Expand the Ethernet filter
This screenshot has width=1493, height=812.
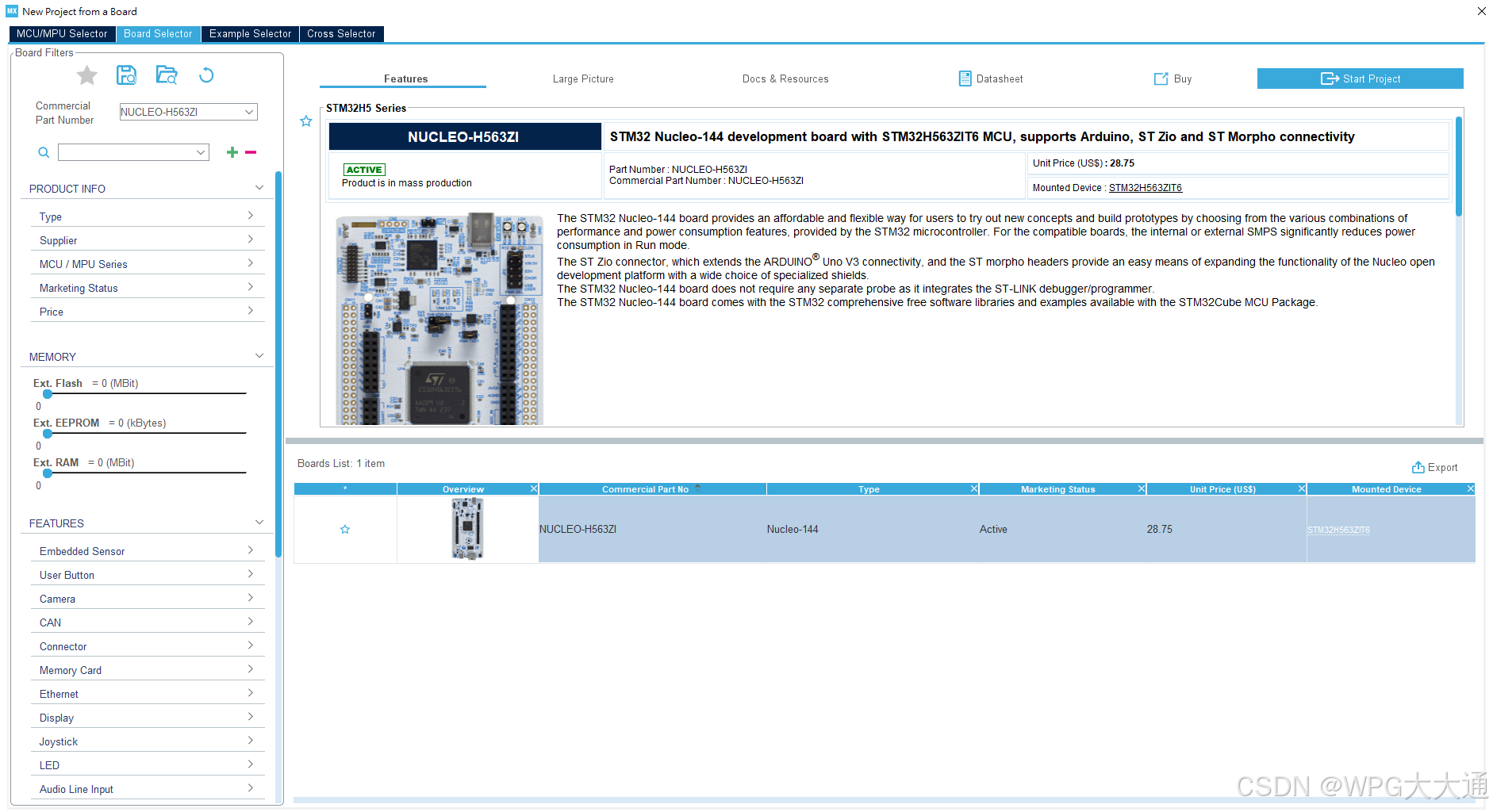[x=251, y=693]
